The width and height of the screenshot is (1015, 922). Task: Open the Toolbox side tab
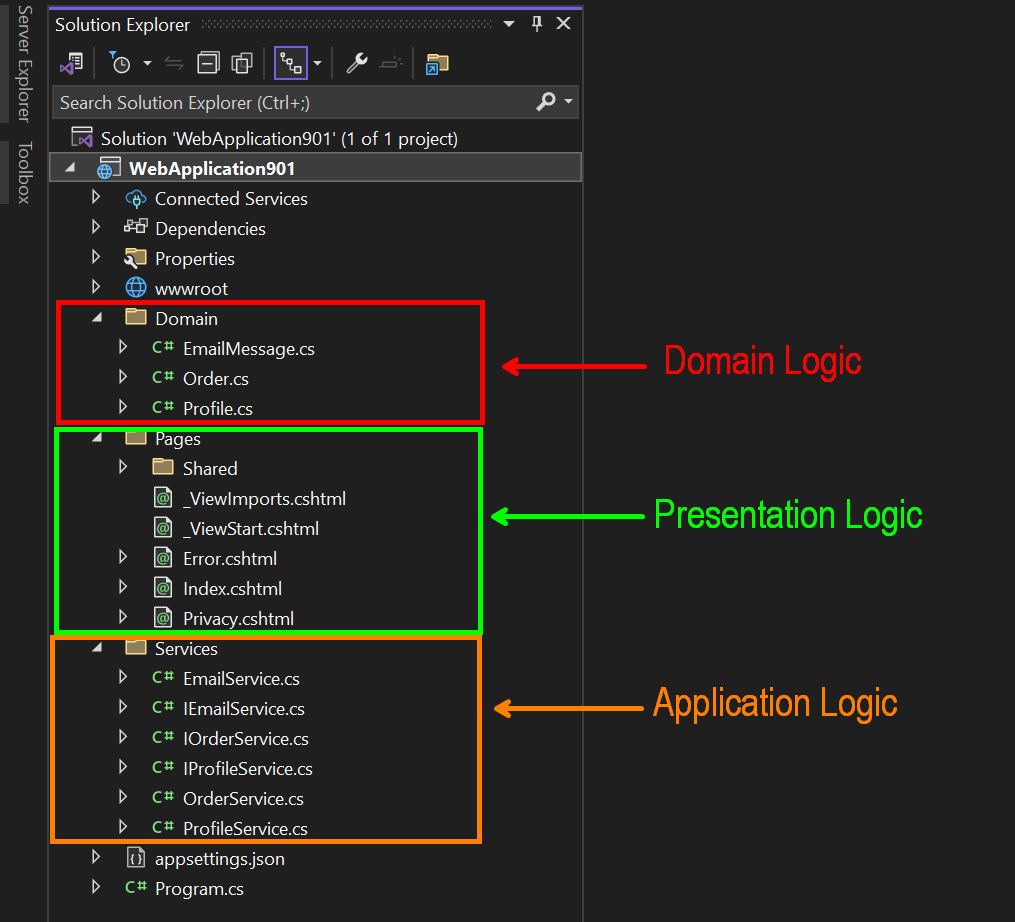[x=24, y=172]
